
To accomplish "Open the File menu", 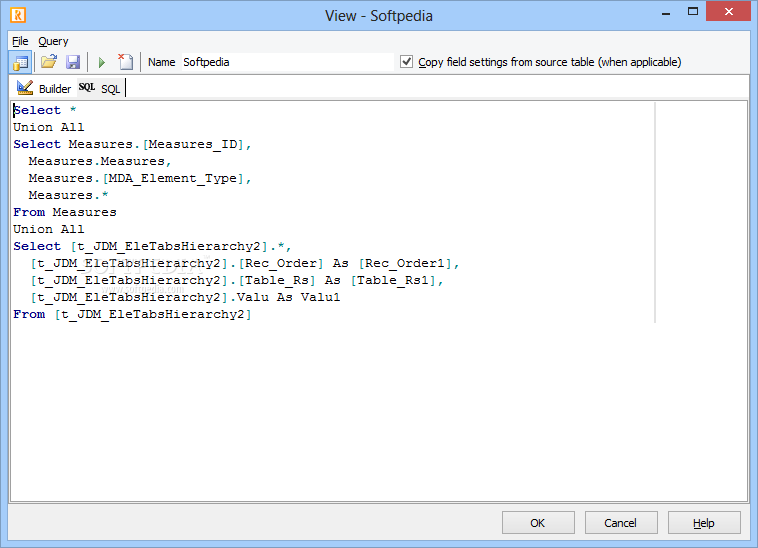I will [20, 41].
